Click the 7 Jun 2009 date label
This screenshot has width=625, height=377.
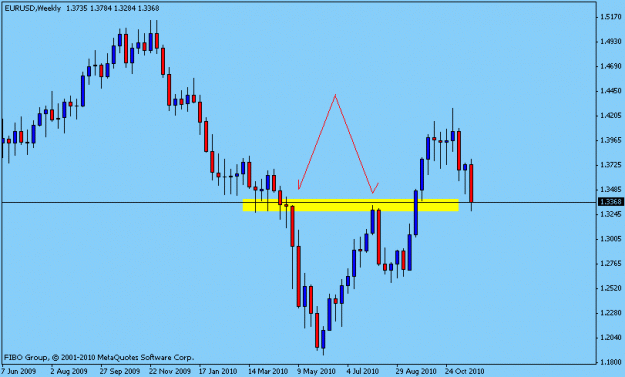(19, 371)
